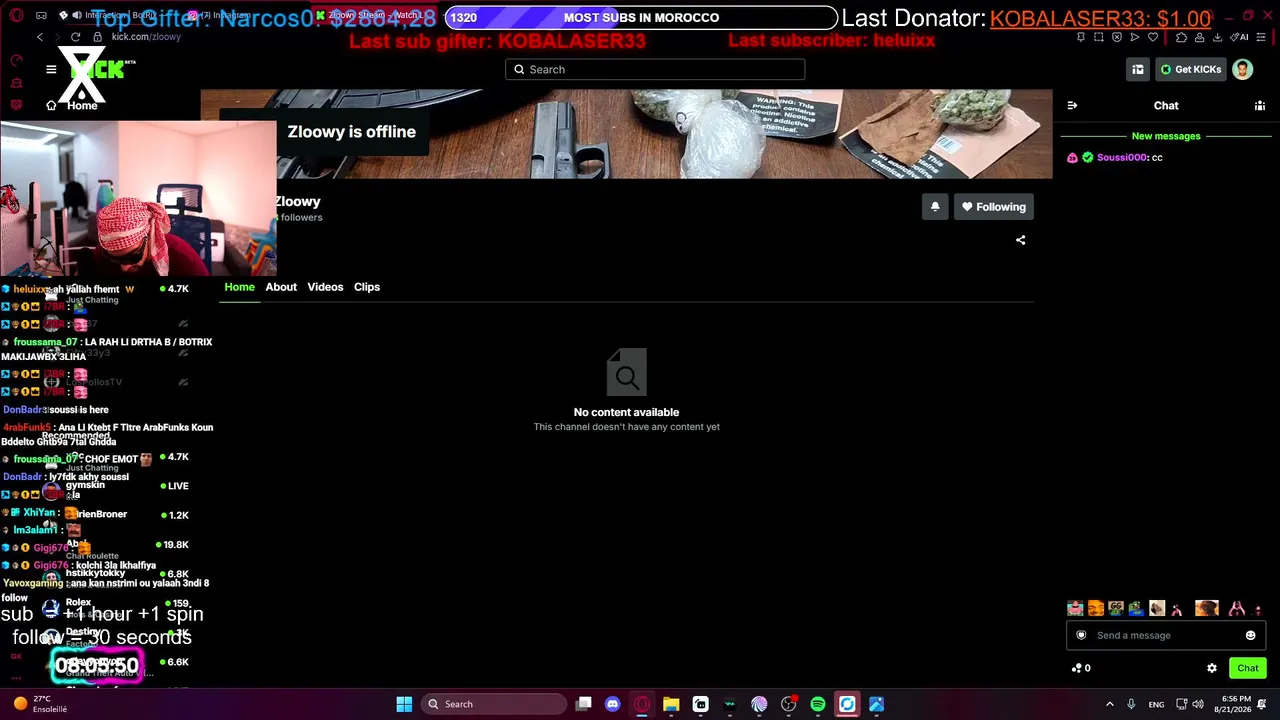Open the About channel tab
Screen dimensions: 1280x720
pos(281,287)
